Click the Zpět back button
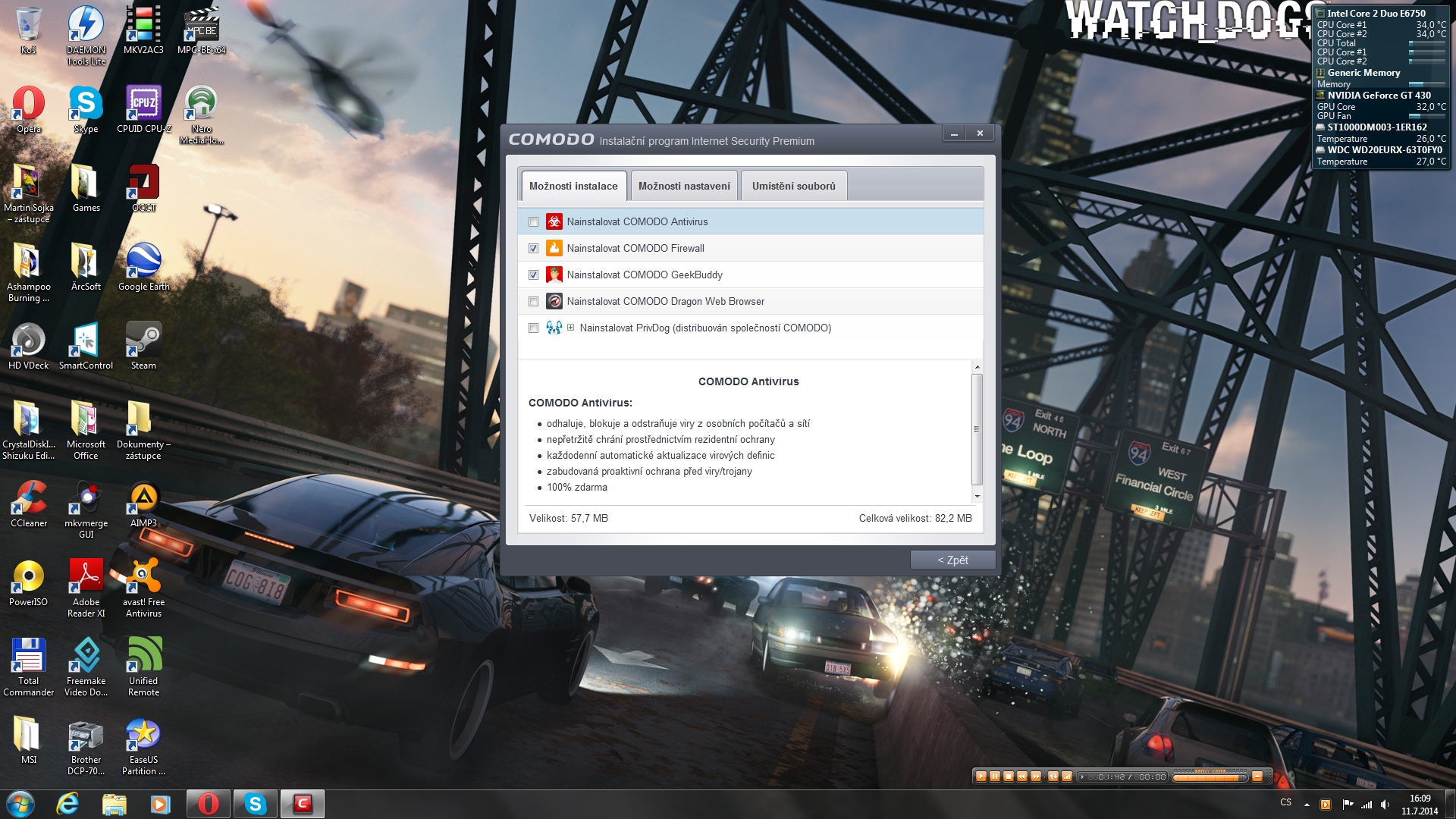Screen dimensions: 1456x819 pos(952,560)
